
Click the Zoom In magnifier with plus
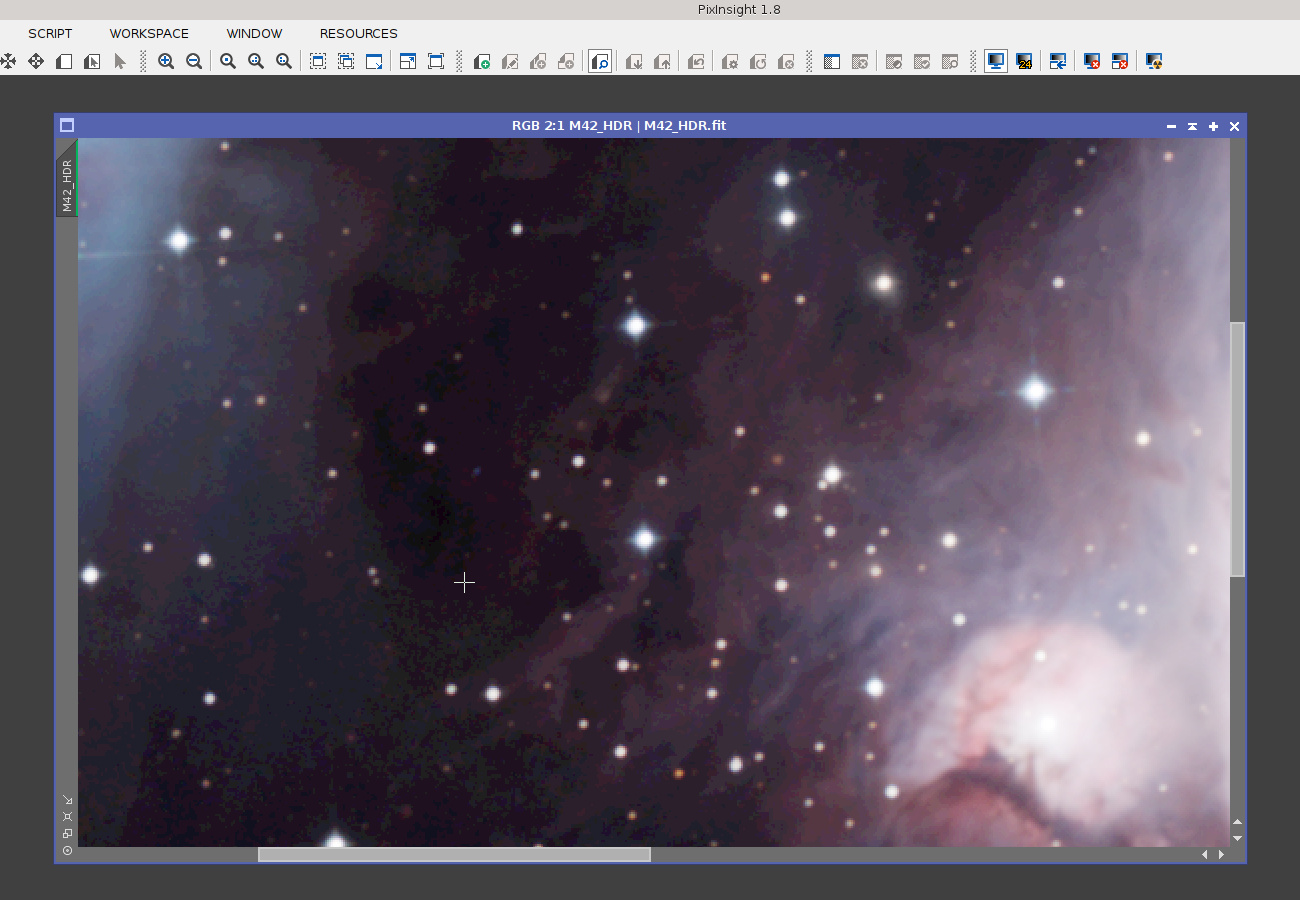point(166,61)
